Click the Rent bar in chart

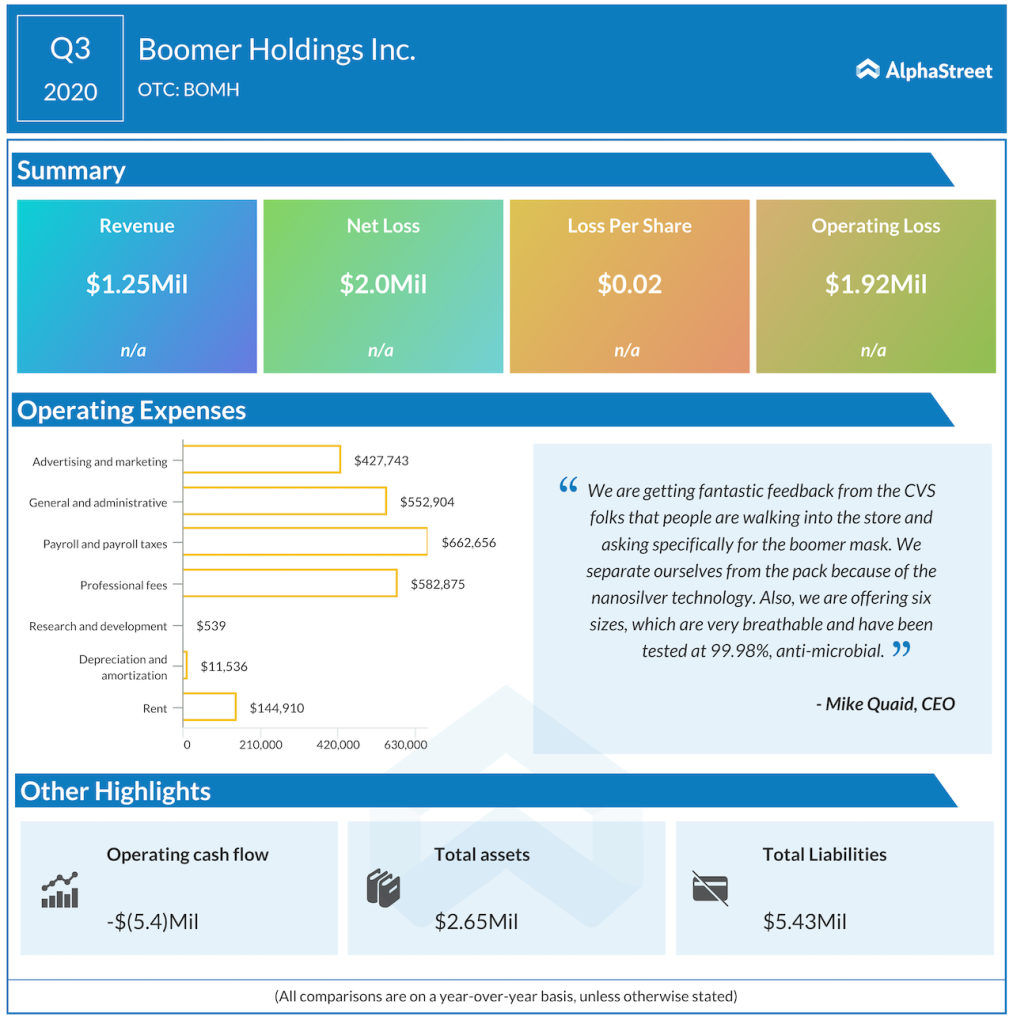(210, 707)
